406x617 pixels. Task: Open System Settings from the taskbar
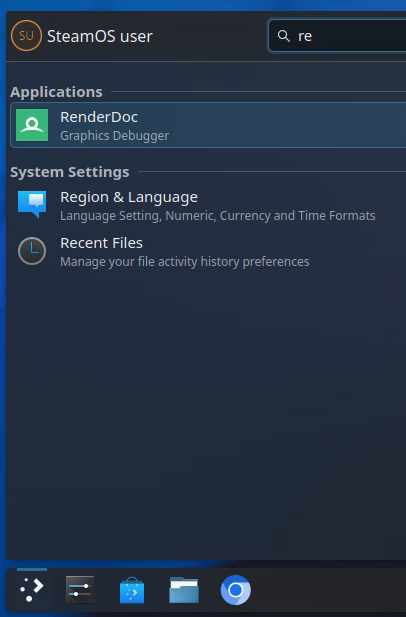[x=80, y=589]
